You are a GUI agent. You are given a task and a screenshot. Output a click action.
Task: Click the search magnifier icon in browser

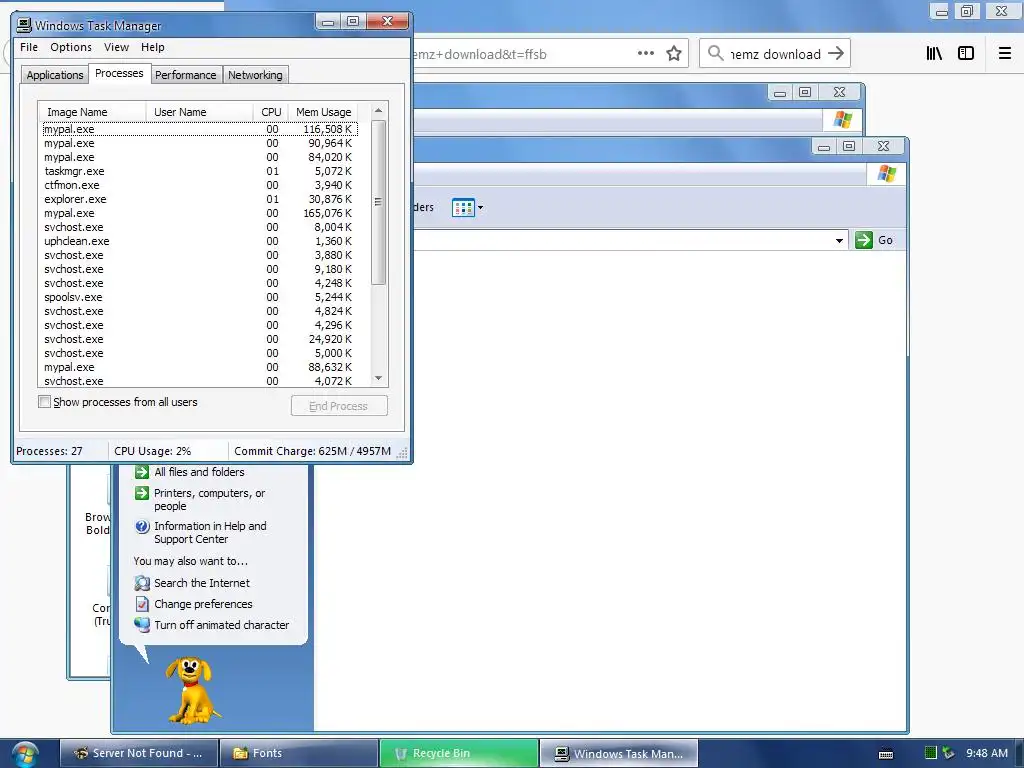click(x=716, y=54)
